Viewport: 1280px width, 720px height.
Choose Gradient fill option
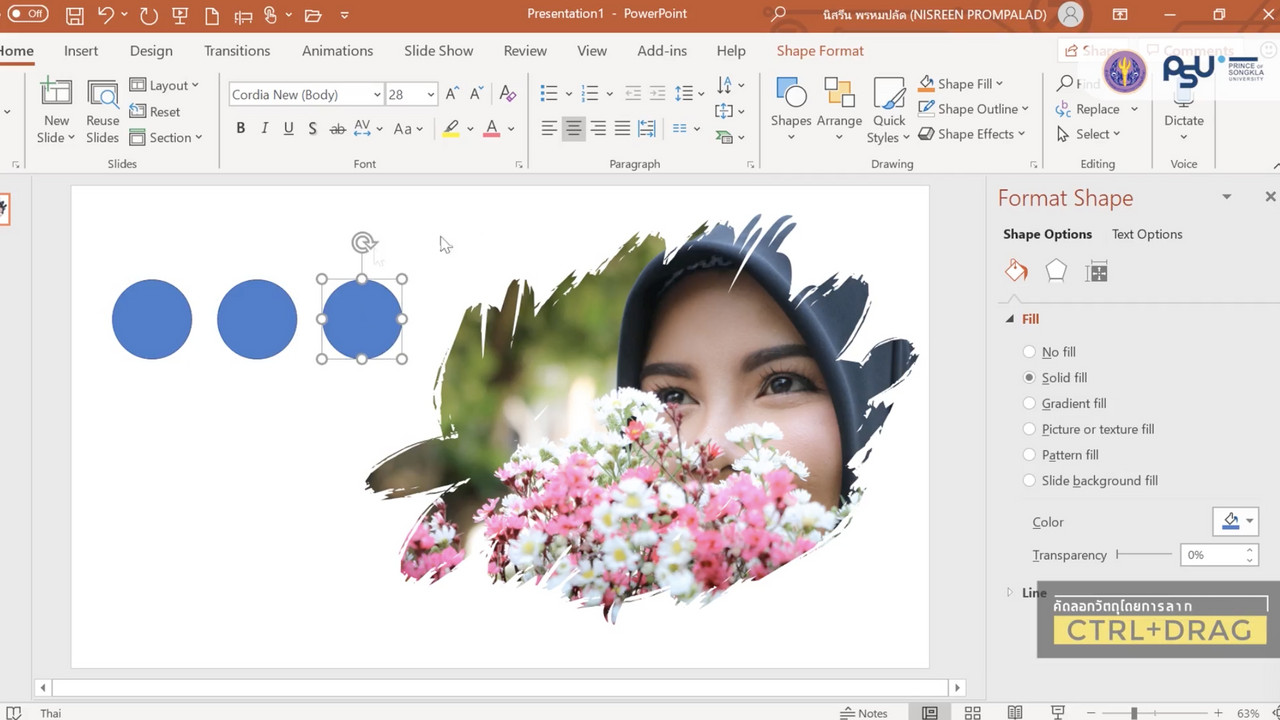(1065, 403)
